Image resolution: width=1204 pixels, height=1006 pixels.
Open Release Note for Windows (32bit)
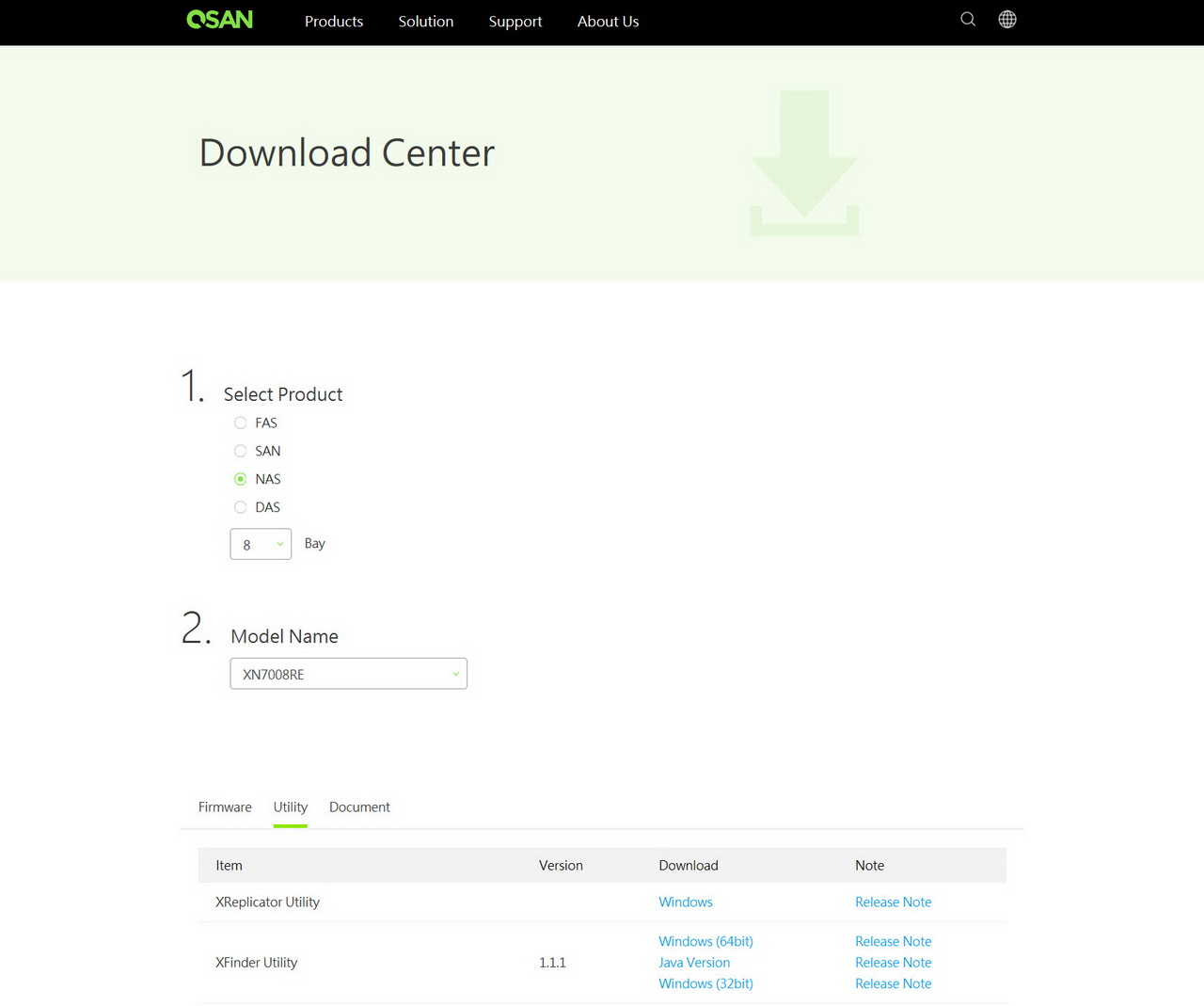pyautogui.click(x=894, y=984)
